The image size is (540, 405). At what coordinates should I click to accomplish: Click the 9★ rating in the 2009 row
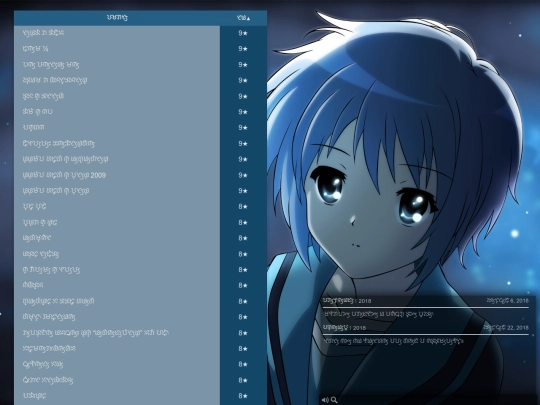coord(243,175)
